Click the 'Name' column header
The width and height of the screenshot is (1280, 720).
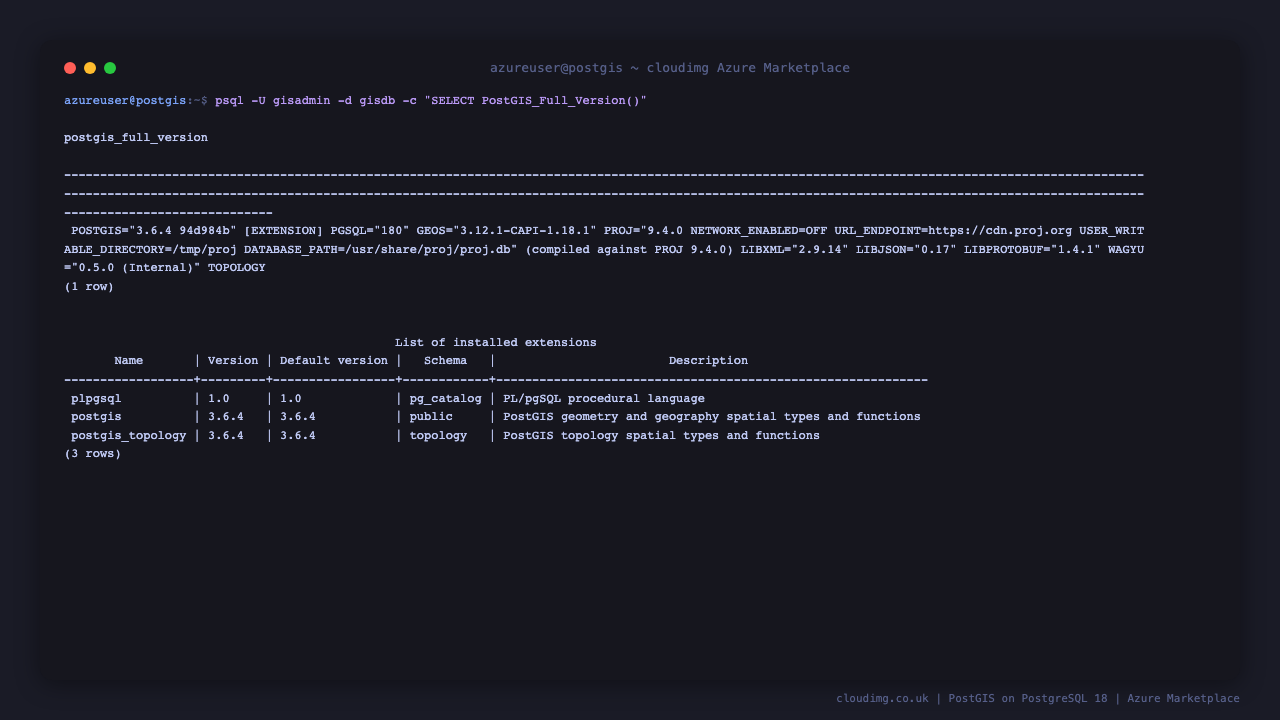(x=129, y=361)
